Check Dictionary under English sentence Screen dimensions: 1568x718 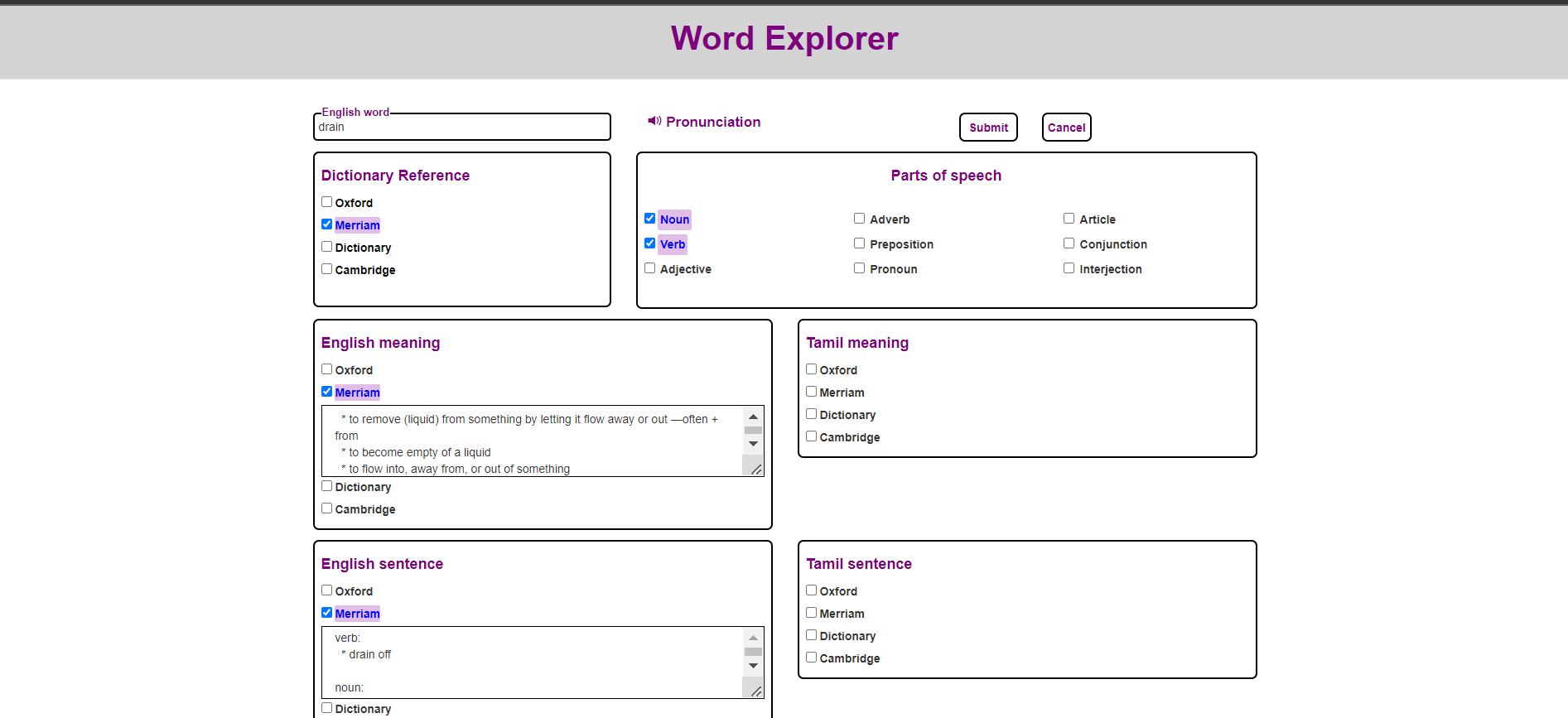(326, 708)
